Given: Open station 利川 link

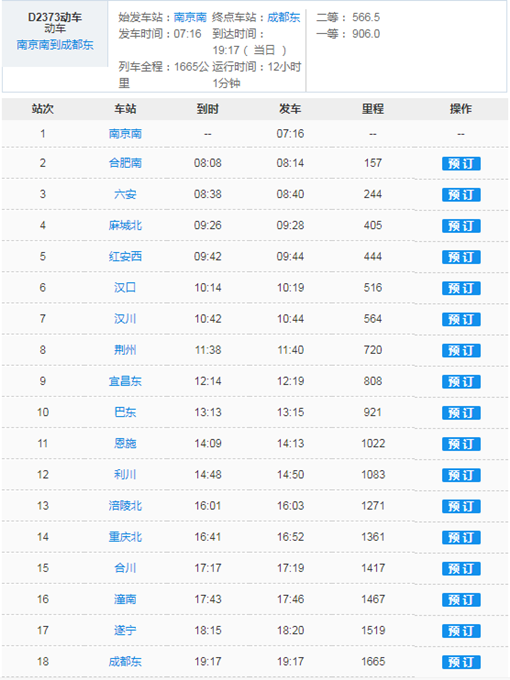Looking at the screenshot, I should pos(125,475).
